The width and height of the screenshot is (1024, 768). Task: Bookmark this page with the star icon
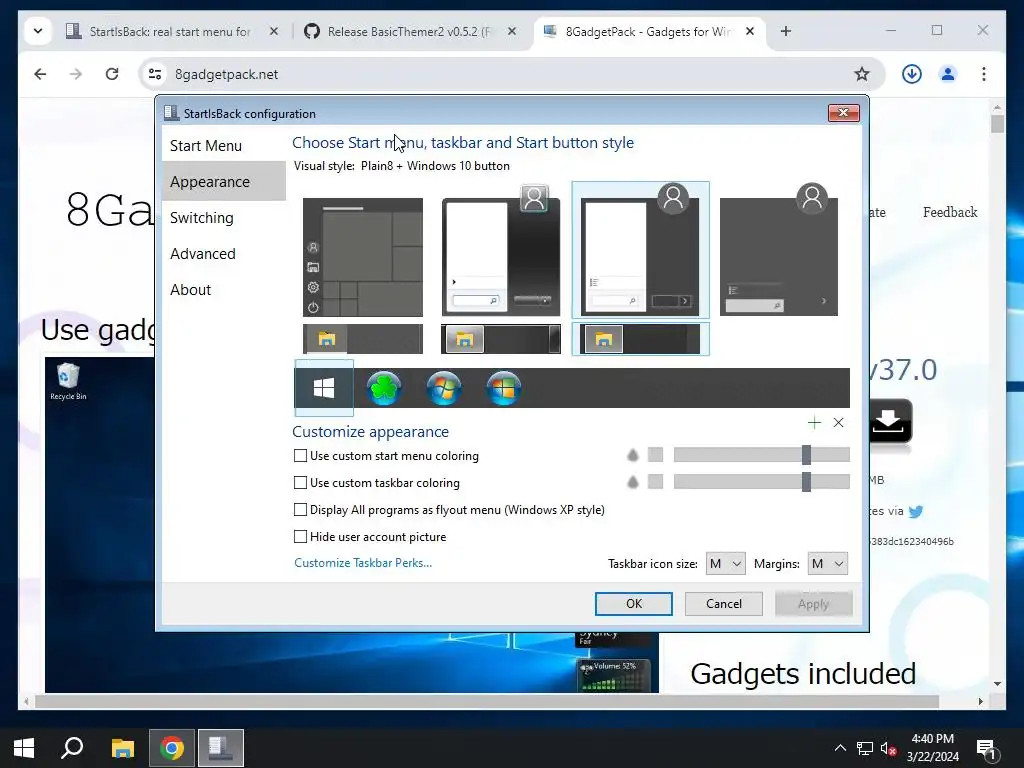pos(862,74)
